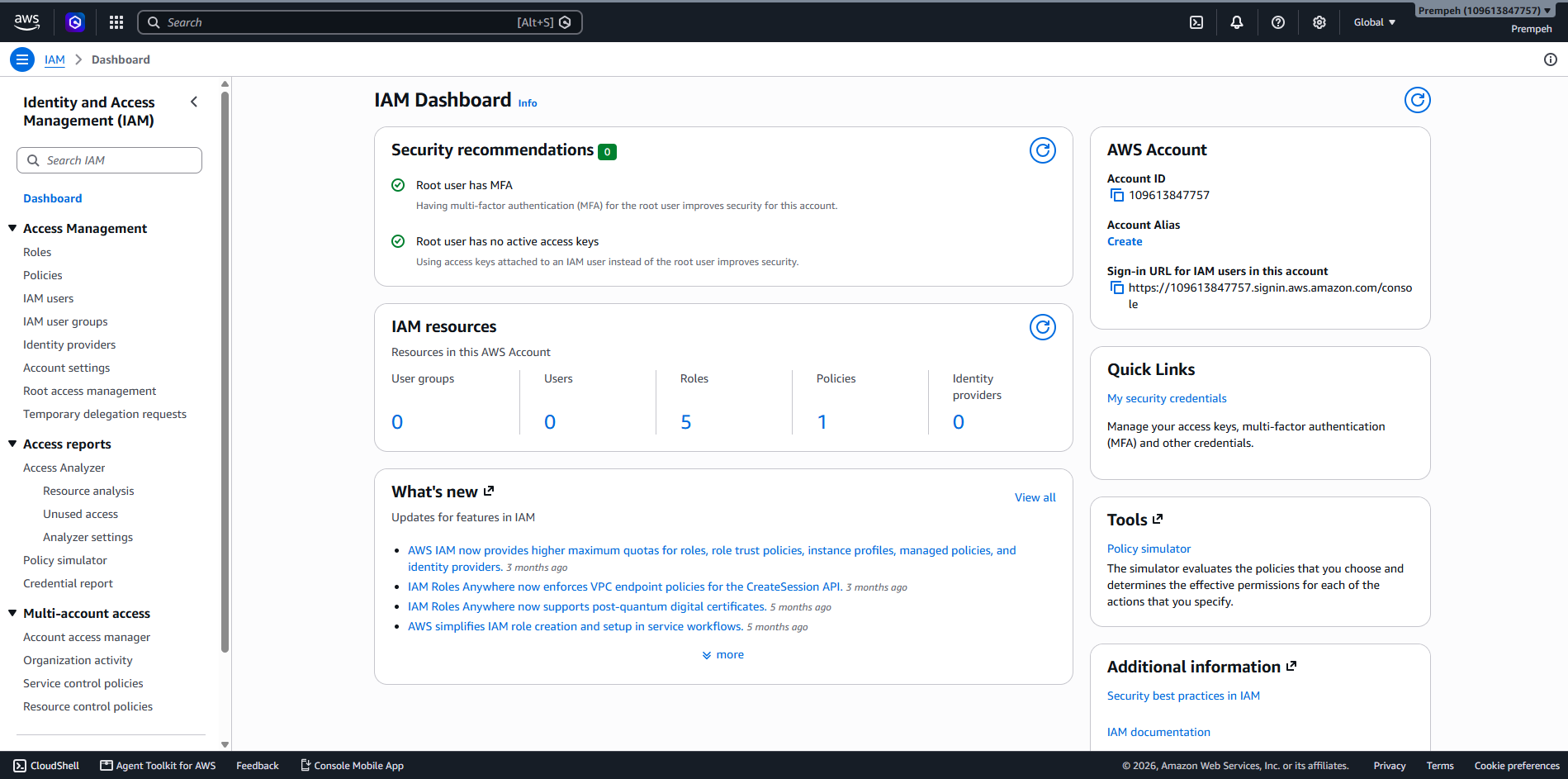Open Unused access under Access Analyzer
The image size is (1568, 779).
click(81, 514)
